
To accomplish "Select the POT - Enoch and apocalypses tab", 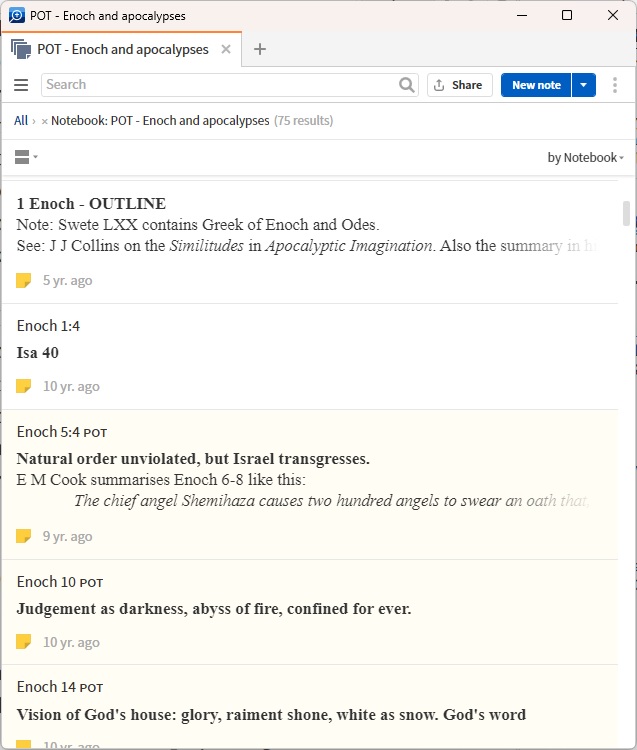I will [122, 49].
